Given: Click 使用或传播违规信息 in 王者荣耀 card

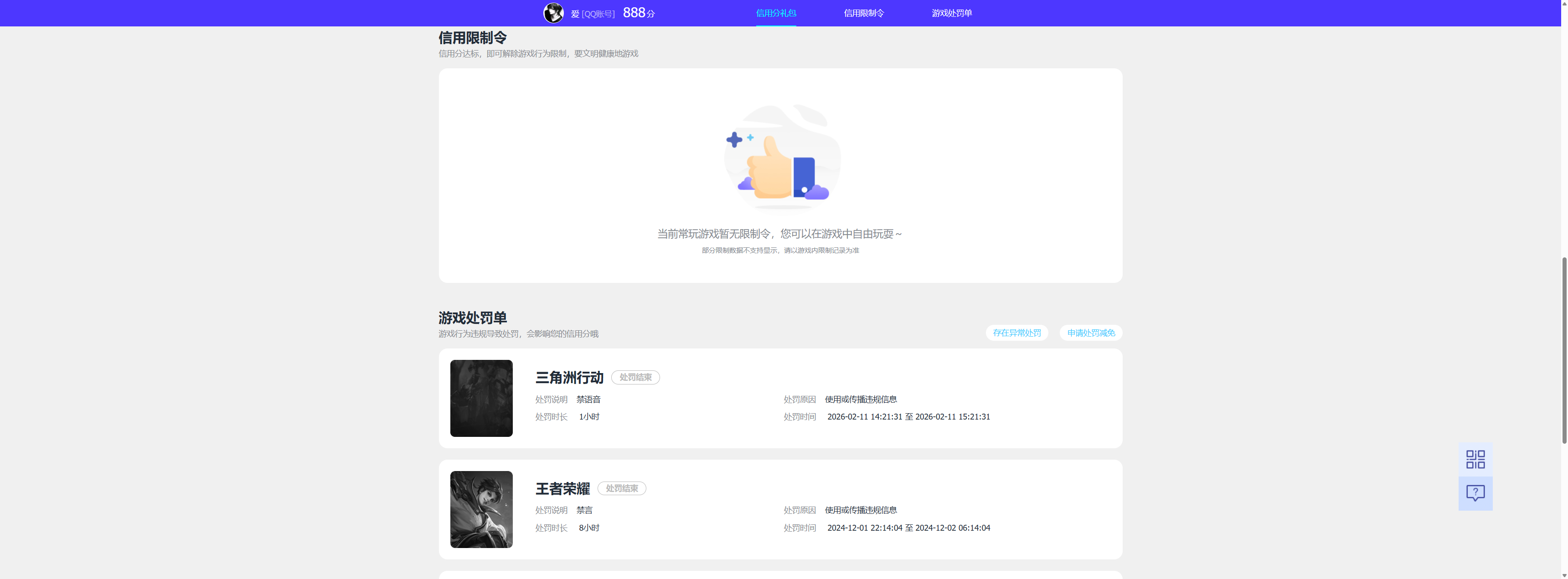Looking at the screenshot, I should point(861,510).
